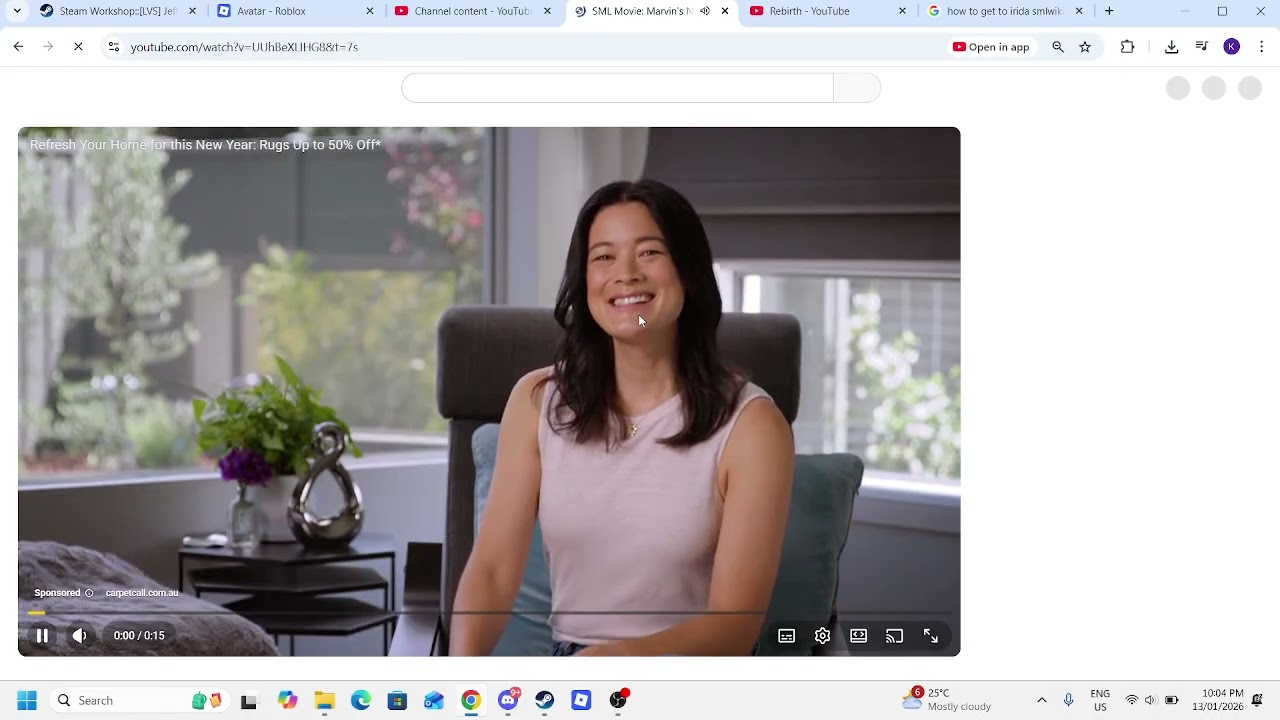Open Microsoft Edge from taskbar
This screenshot has height=720, width=1280.
point(361,700)
